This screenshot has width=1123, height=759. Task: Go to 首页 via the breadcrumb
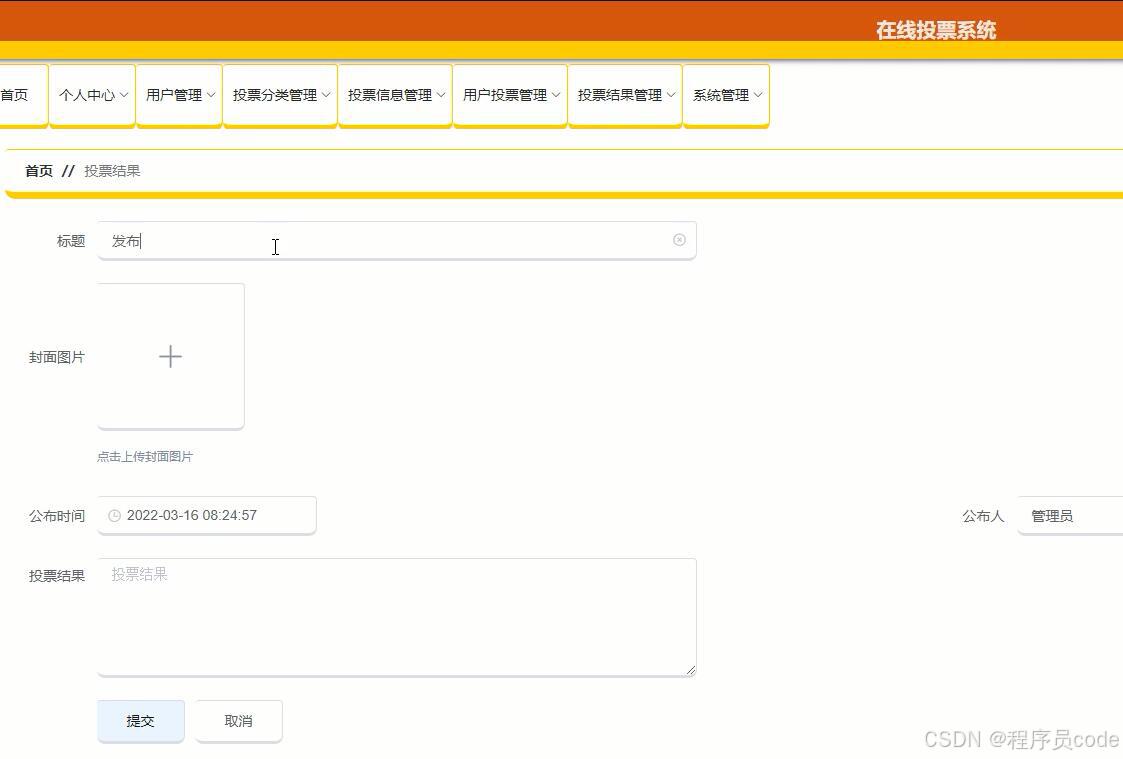click(39, 171)
